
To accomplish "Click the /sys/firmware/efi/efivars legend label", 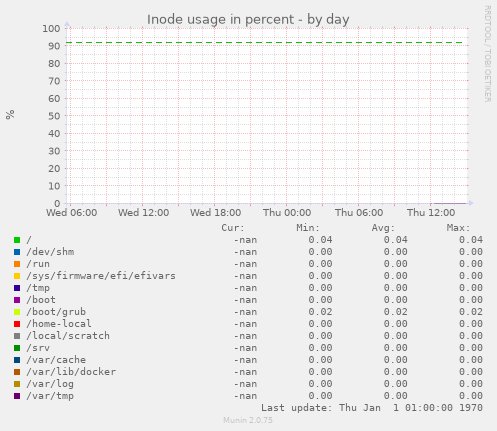I will (x=101, y=276).
